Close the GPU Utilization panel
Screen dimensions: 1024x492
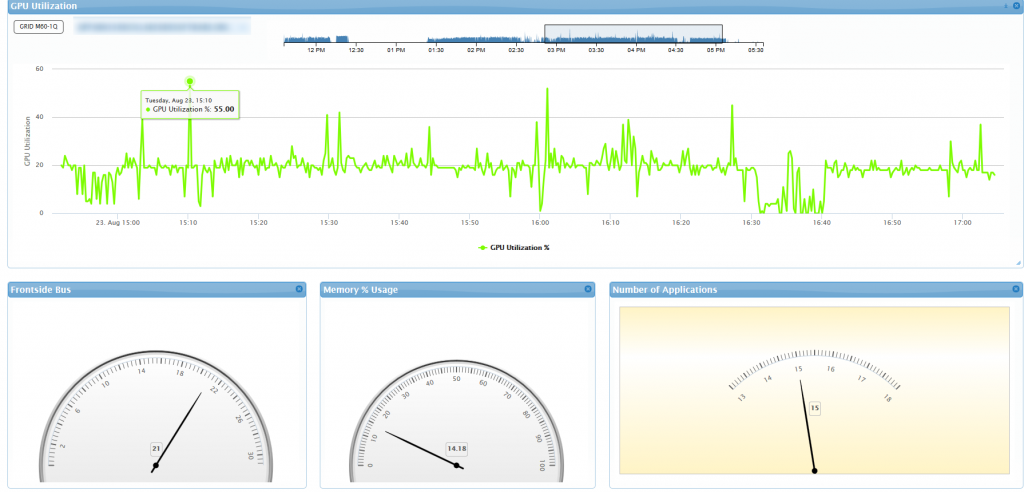(1016, 5)
